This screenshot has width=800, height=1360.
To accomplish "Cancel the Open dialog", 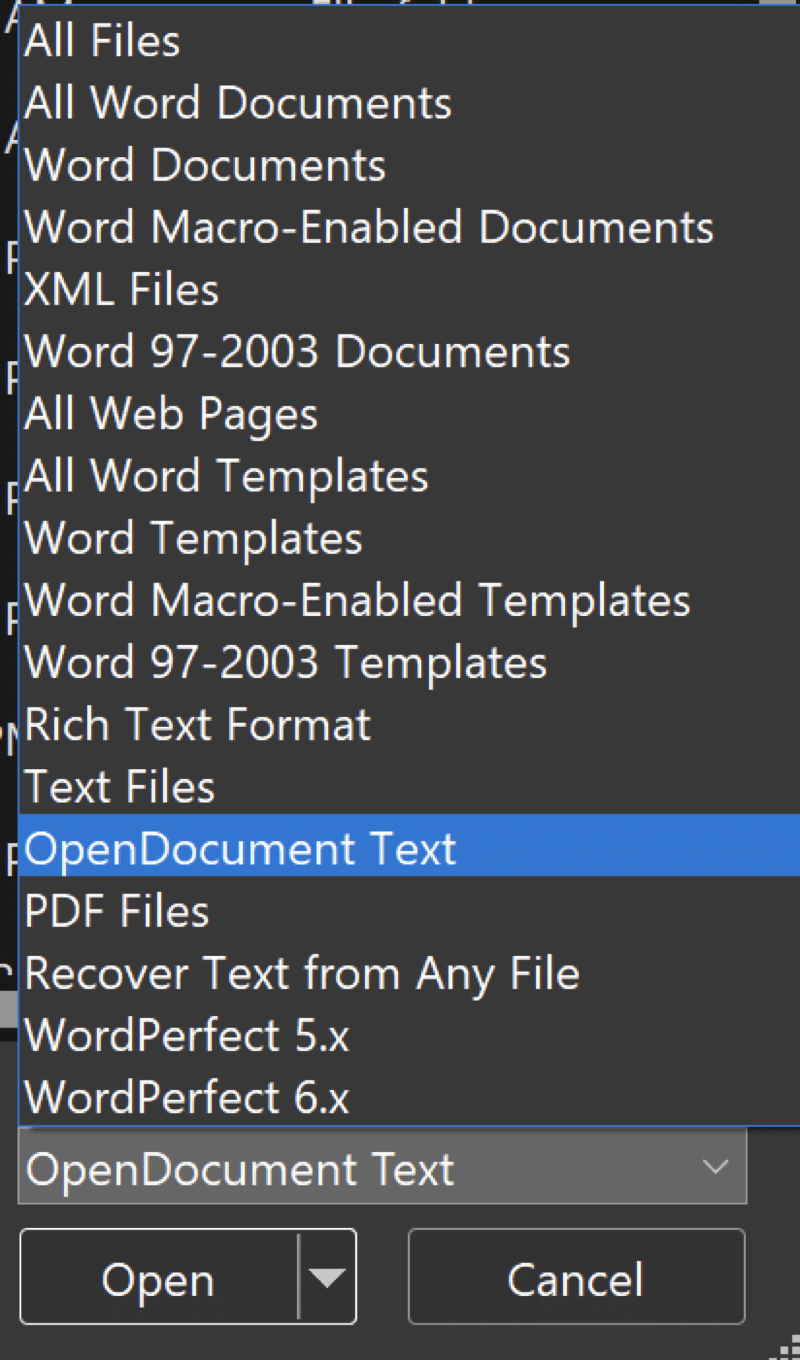I will 575,1277.
